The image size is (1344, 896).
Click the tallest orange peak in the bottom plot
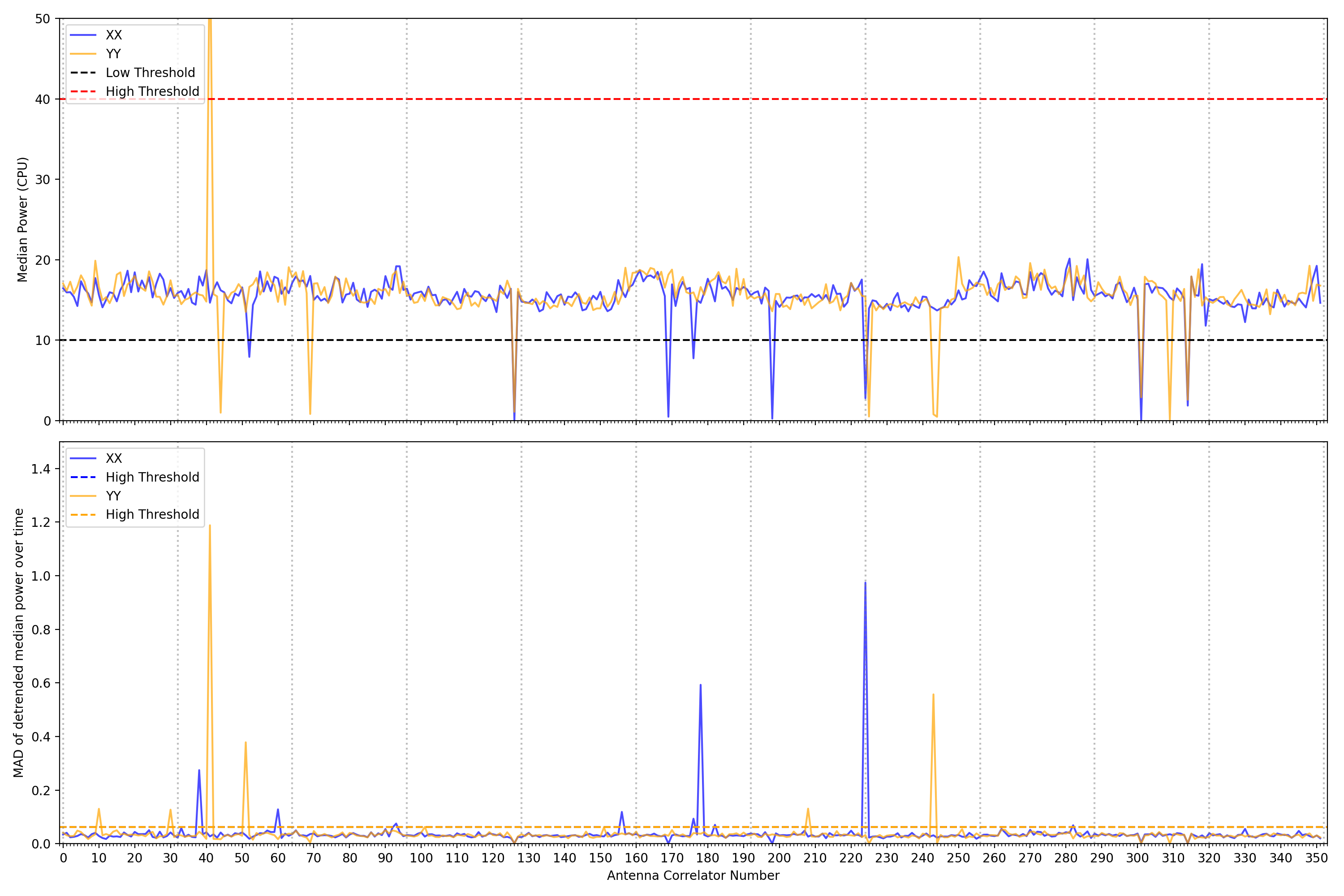coord(210,526)
